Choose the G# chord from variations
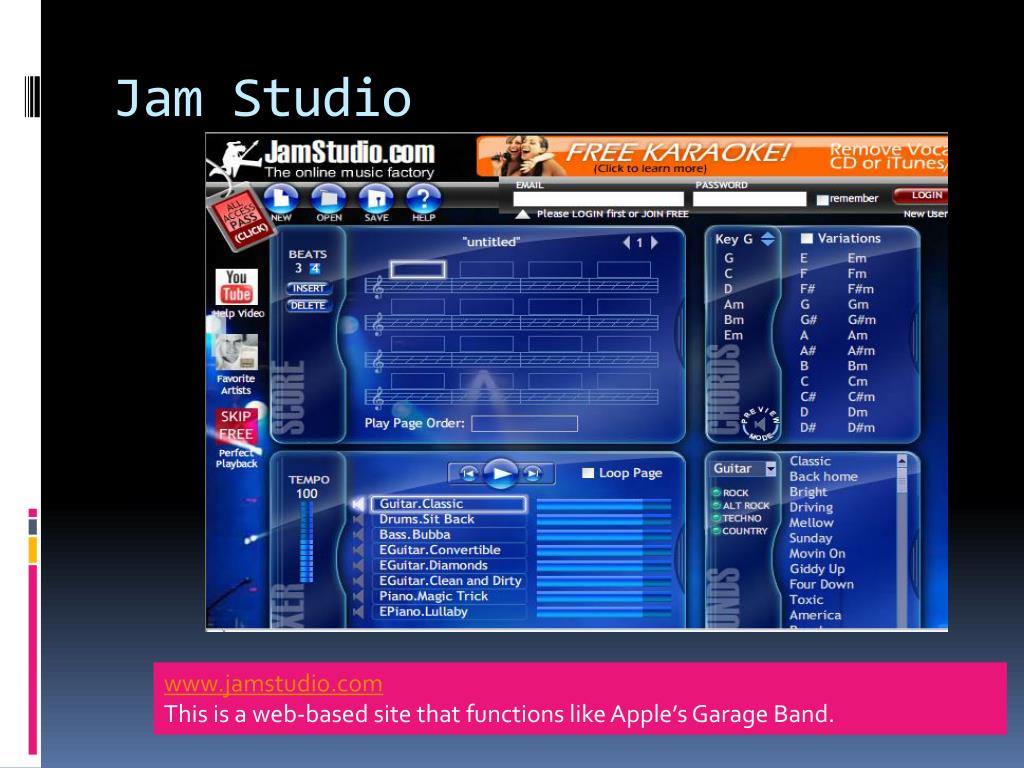The image size is (1024, 768). click(x=808, y=320)
